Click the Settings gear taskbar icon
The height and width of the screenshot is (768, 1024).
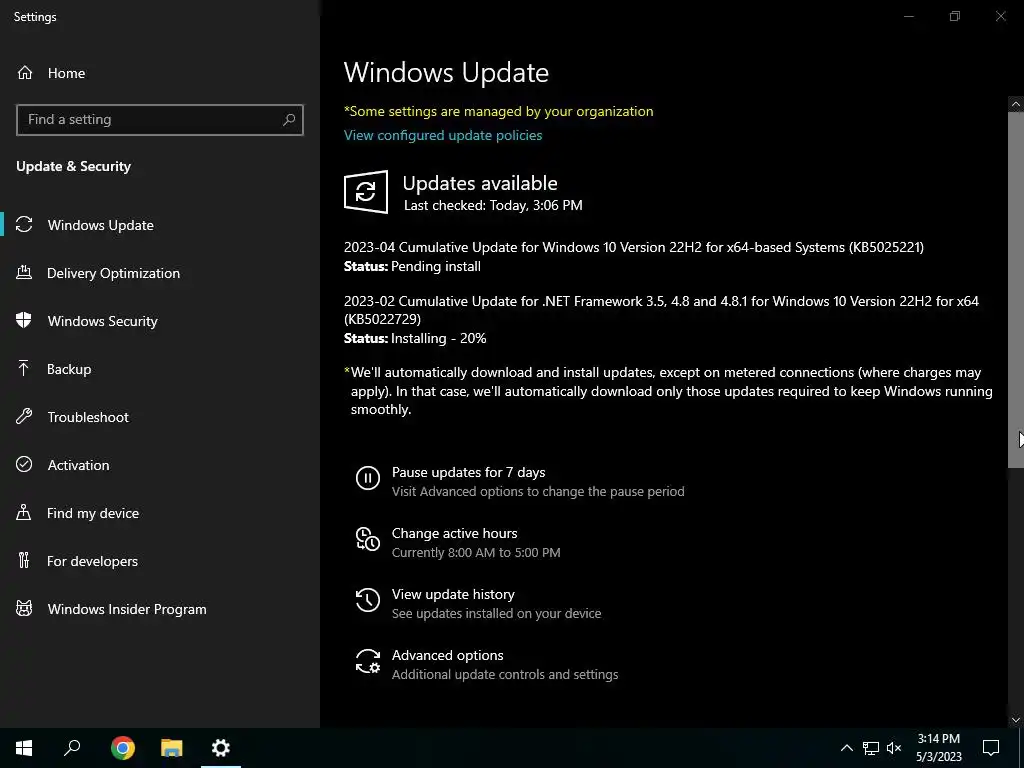click(x=221, y=748)
